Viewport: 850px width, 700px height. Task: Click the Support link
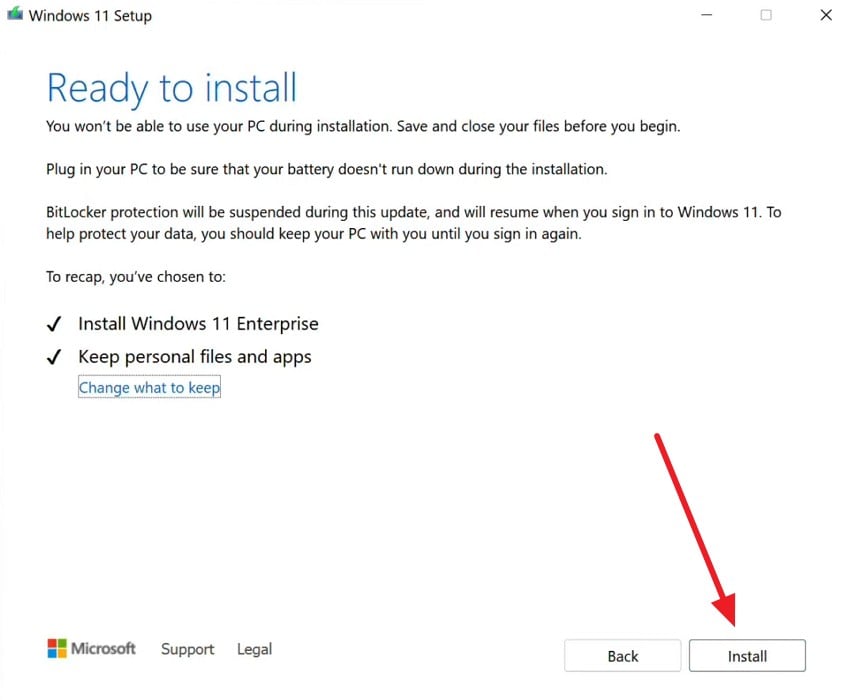tap(187, 649)
